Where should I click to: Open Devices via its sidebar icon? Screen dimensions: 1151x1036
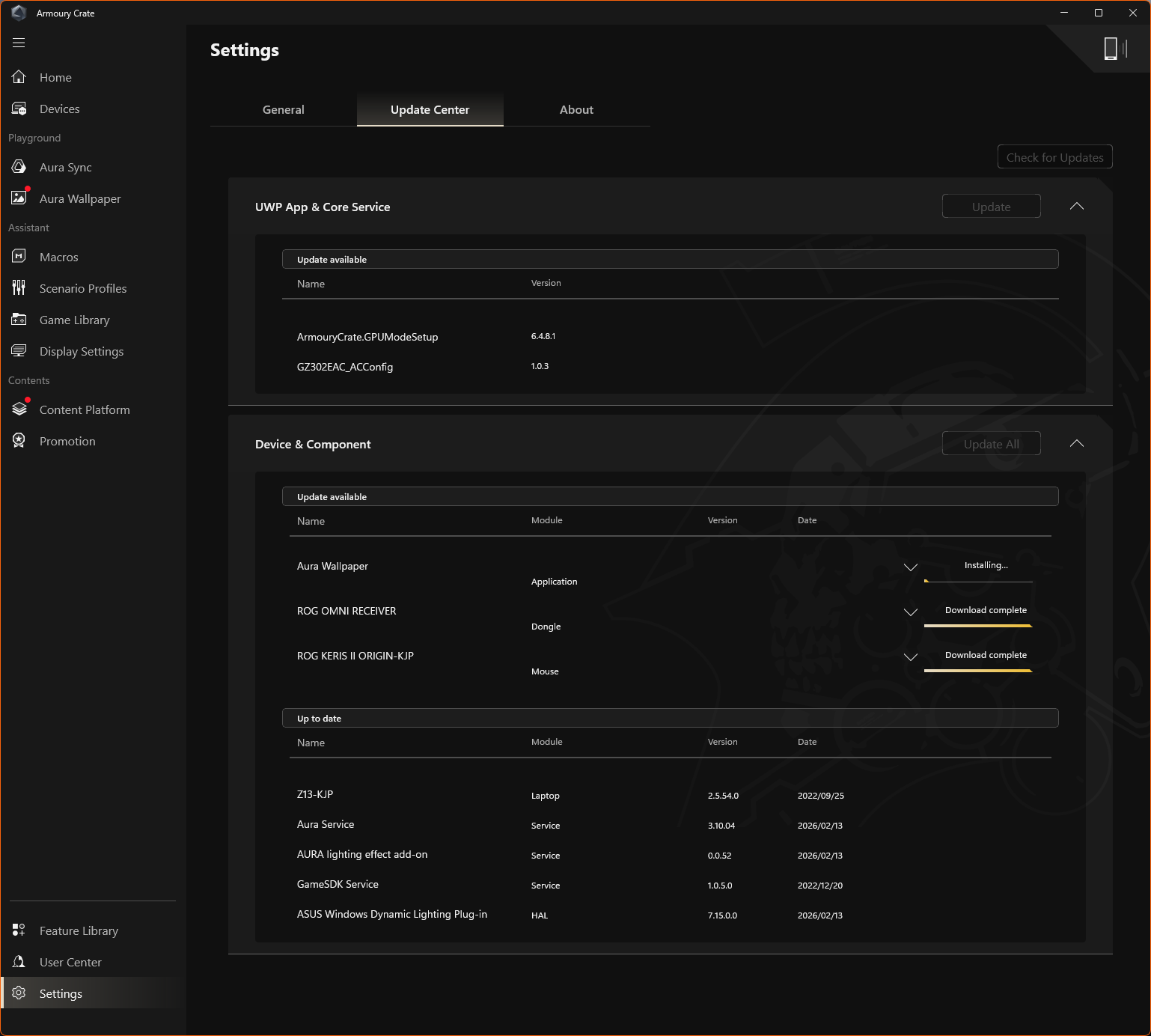pyautogui.click(x=19, y=109)
